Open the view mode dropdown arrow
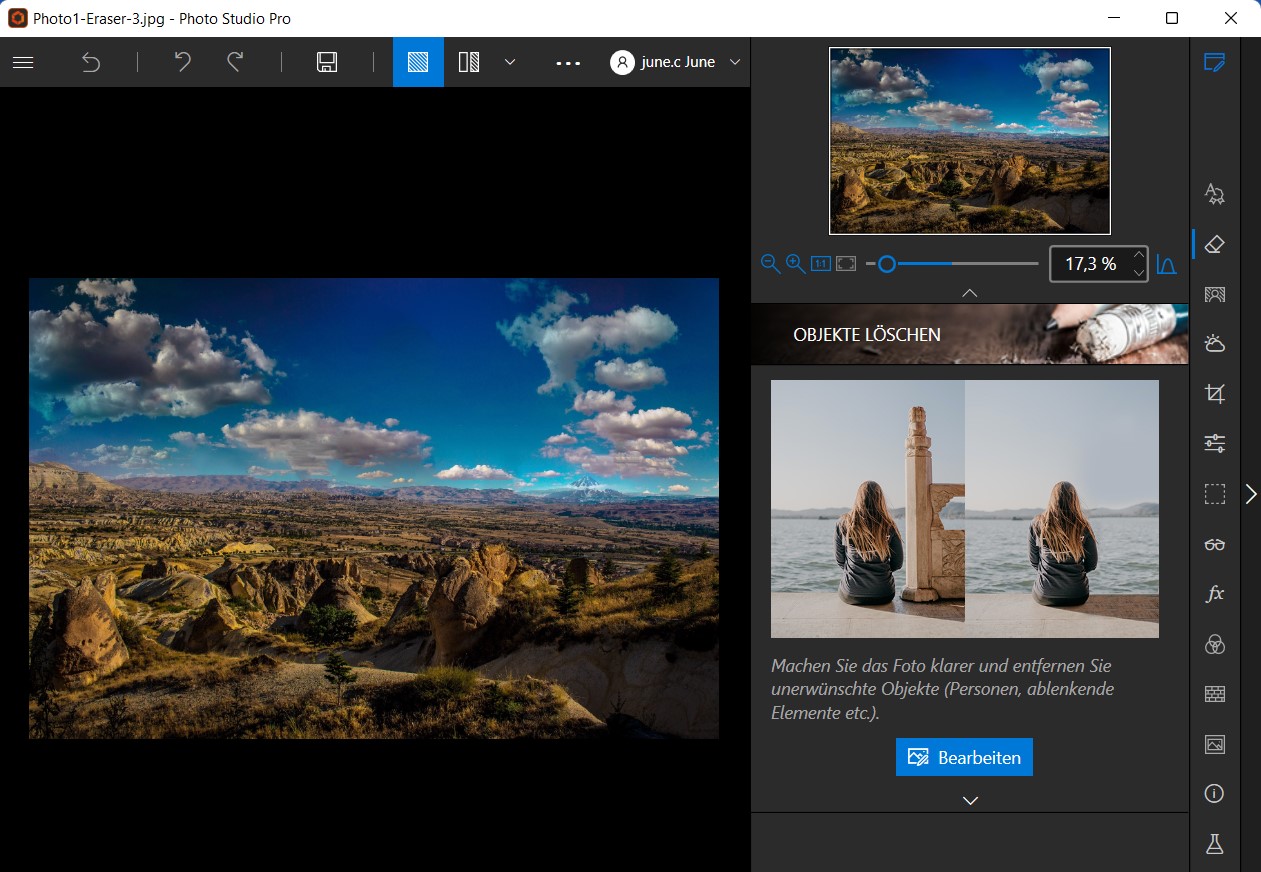 [x=510, y=62]
